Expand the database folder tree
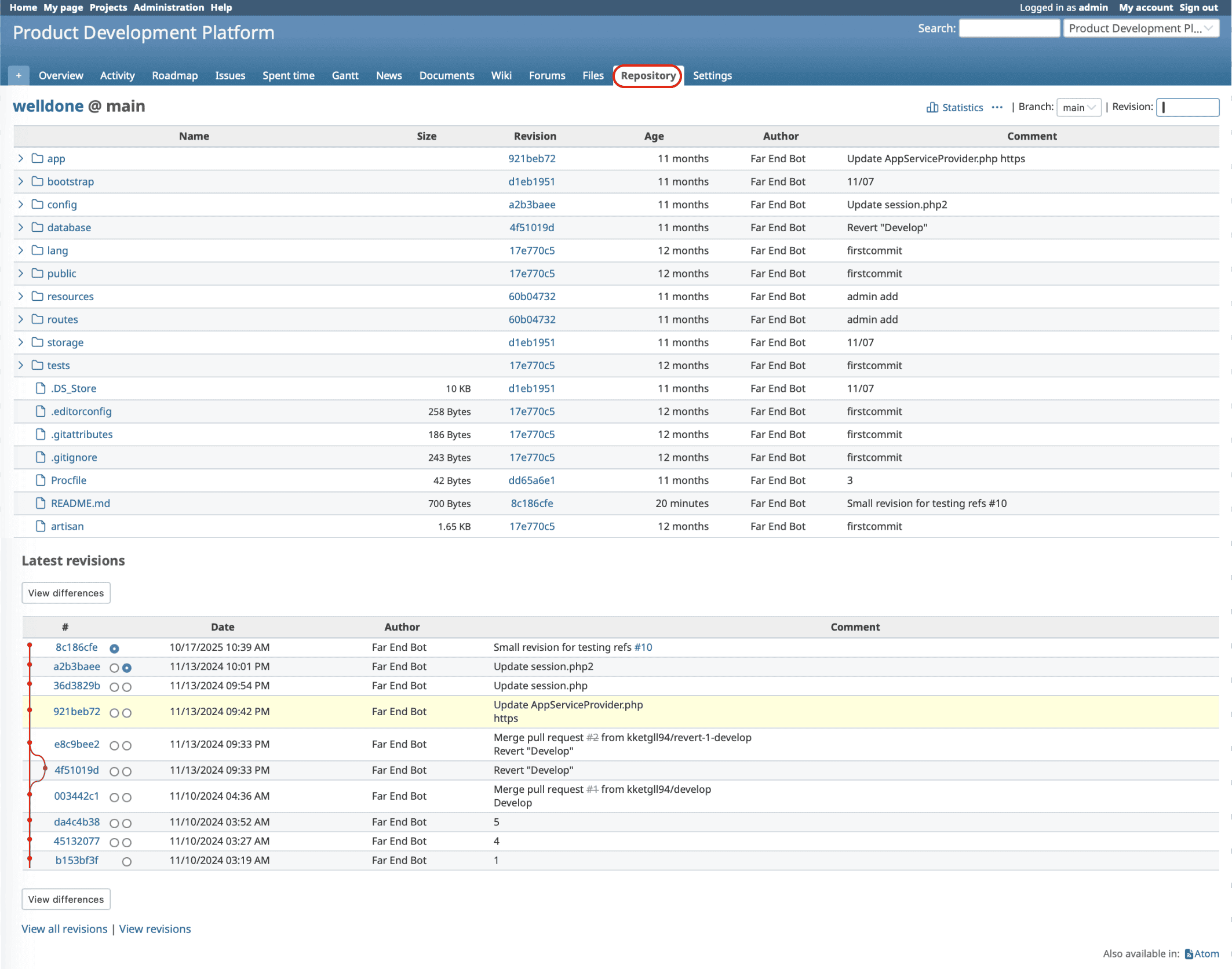The height and width of the screenshot is (969, 1232). pyautogui.click(x=21, y=227)
